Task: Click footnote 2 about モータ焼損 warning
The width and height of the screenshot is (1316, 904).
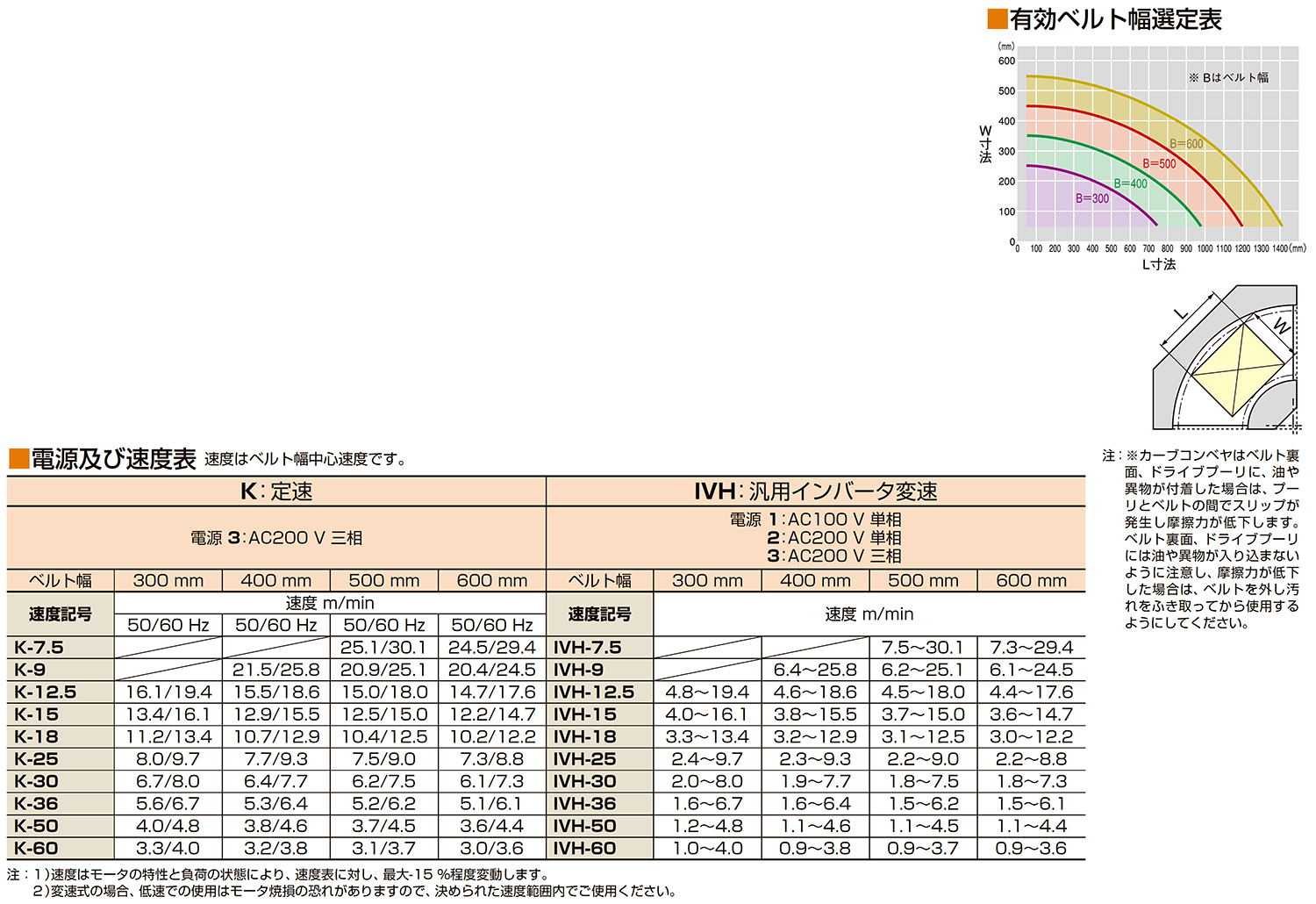Action: pyautogui.click(x=354, y=891)
